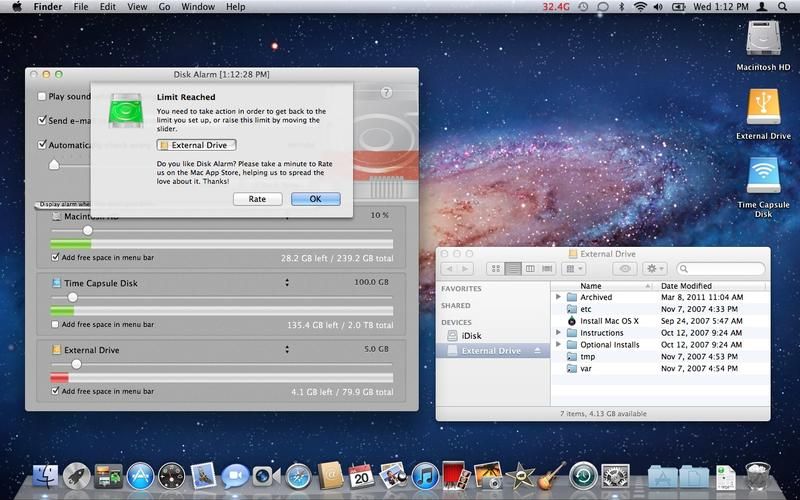
Task: Launch FaceTime camera icon in Dock
Action: (x=266, y=476)
